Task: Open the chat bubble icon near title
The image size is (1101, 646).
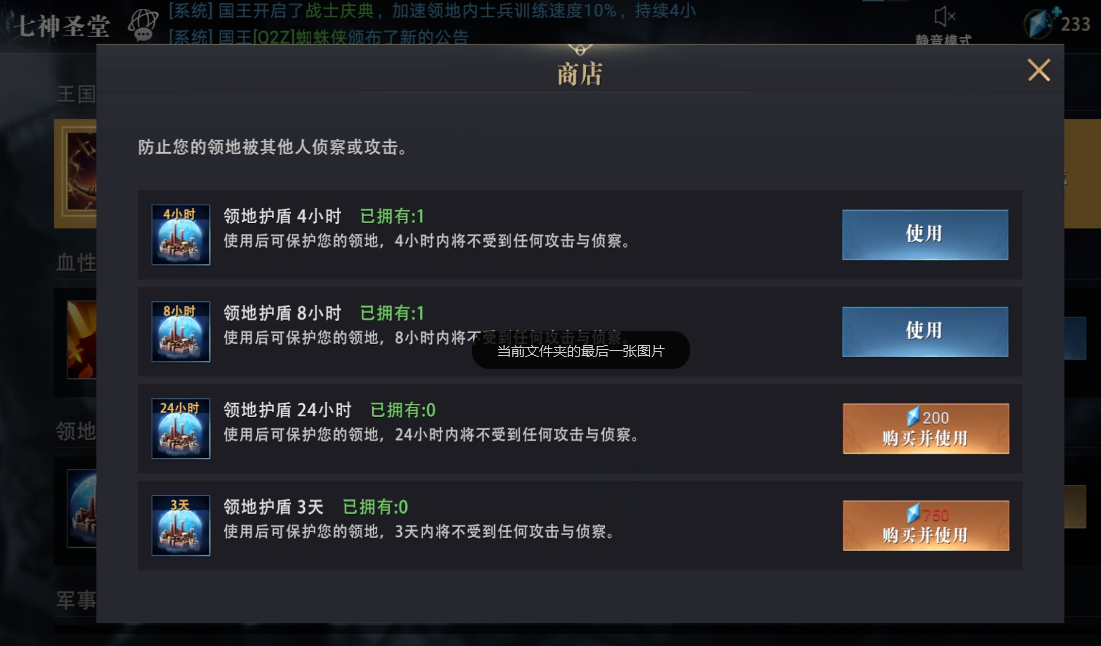Action: tap(143, 25)
